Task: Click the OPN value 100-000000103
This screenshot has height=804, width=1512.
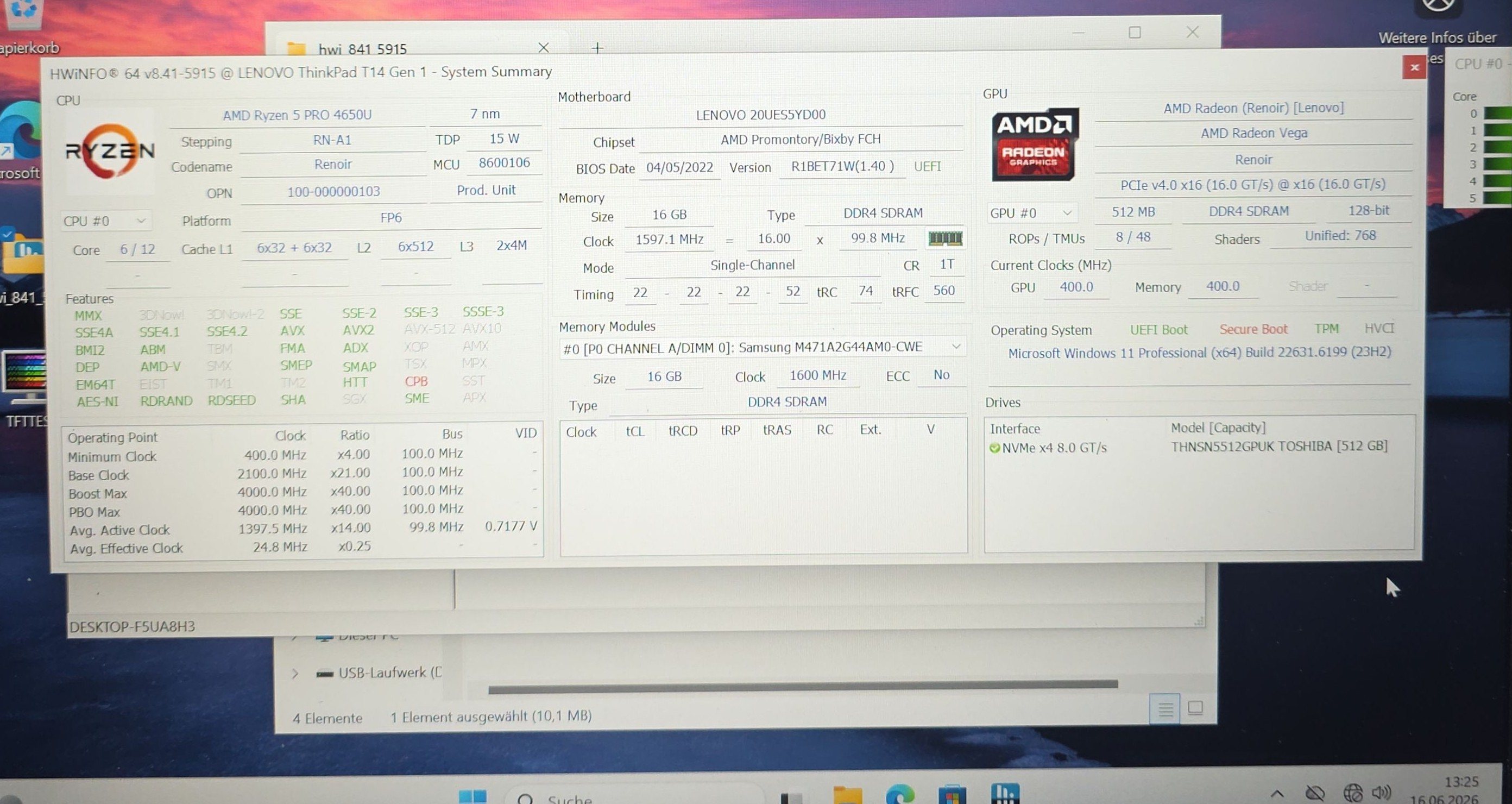Action: pyautogui.click(x=333, y=191)
